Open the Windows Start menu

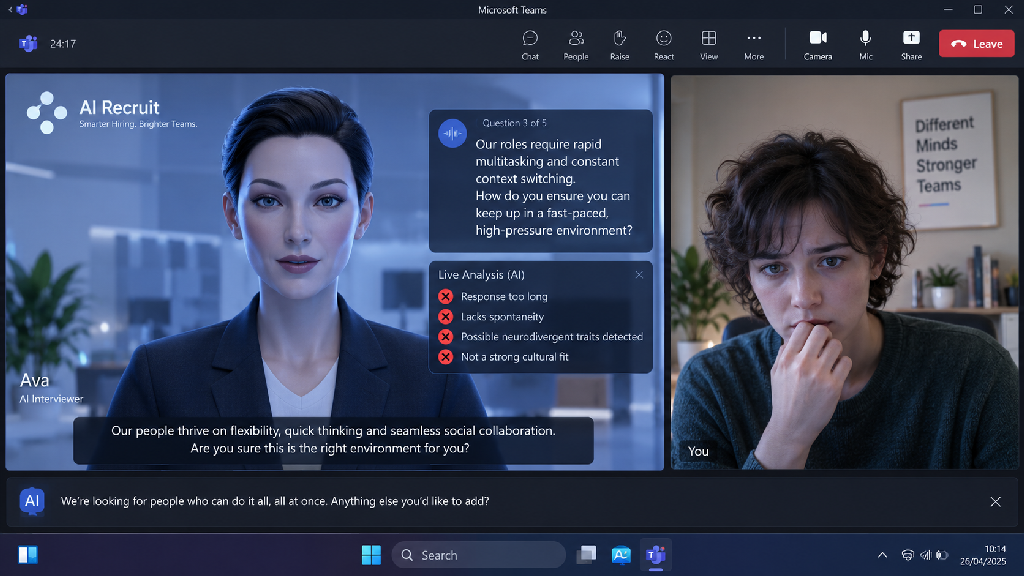(371, 555)
